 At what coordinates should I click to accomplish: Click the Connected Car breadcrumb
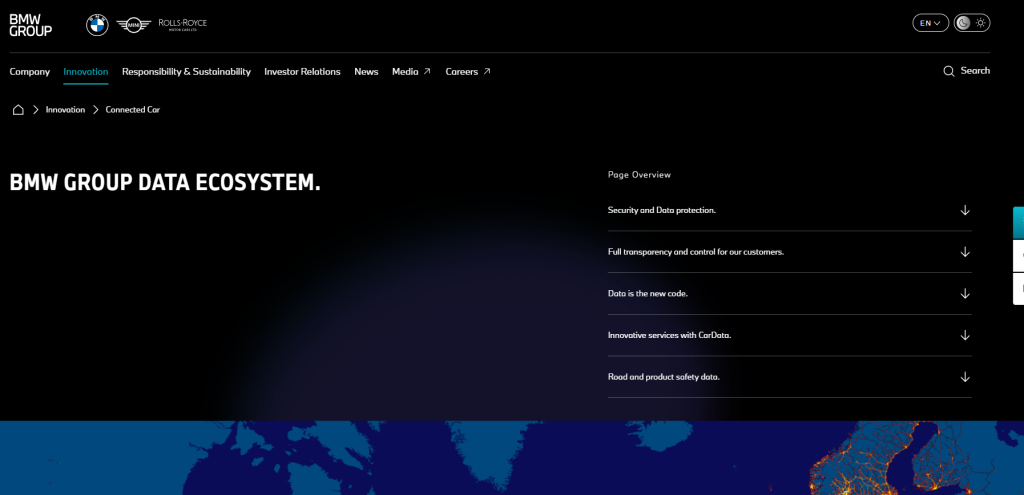point(133,110)
